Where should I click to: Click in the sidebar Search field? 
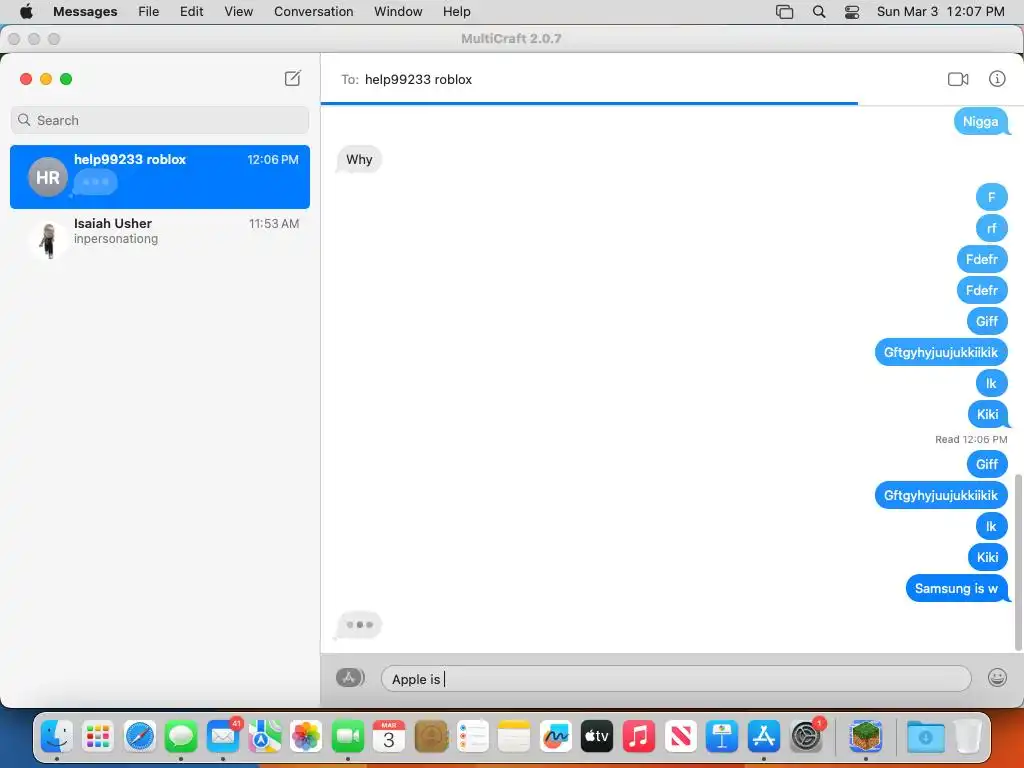click(160, 120)
